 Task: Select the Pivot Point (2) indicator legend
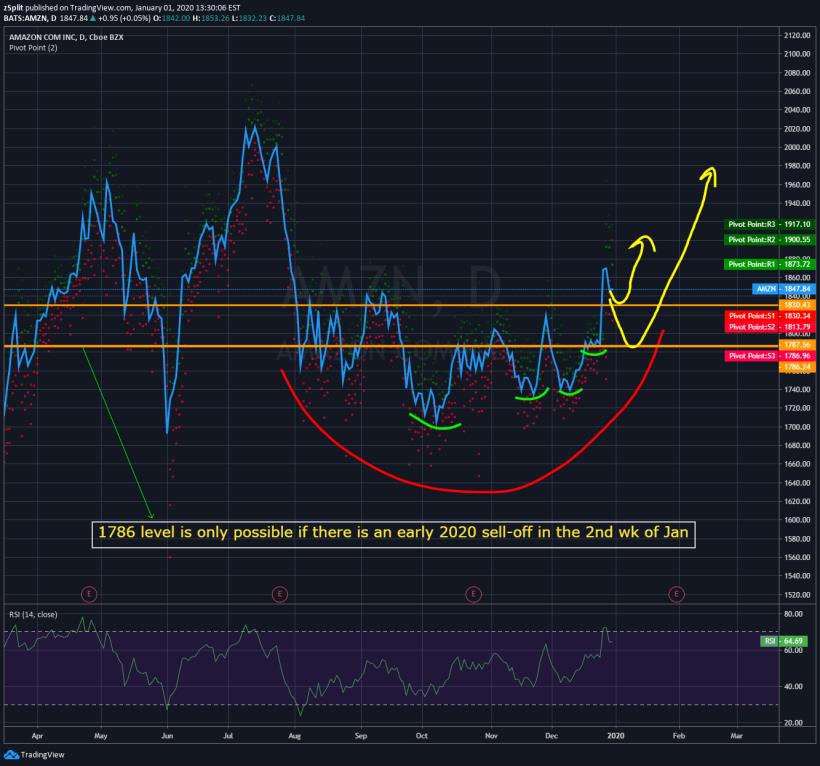(36, 48)
